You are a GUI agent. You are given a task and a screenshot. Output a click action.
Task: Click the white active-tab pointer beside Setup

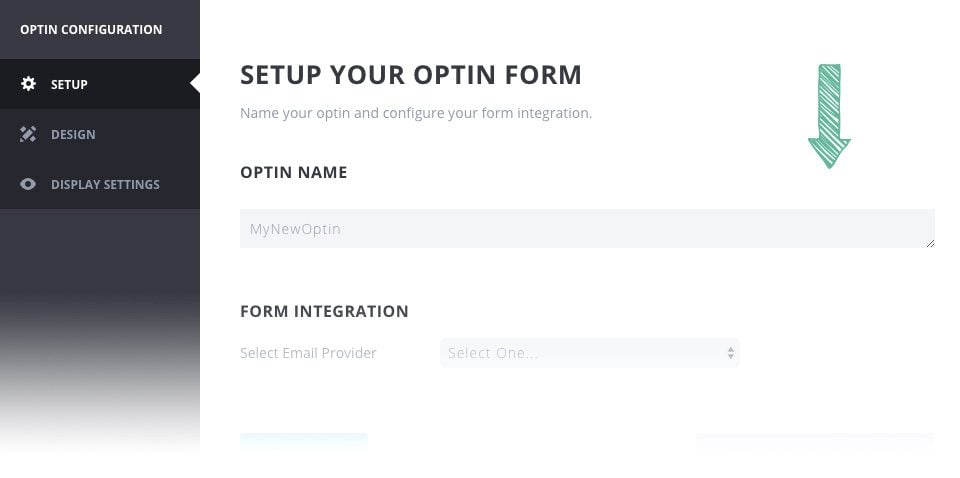pyautogui.click(x=195, y=84)
